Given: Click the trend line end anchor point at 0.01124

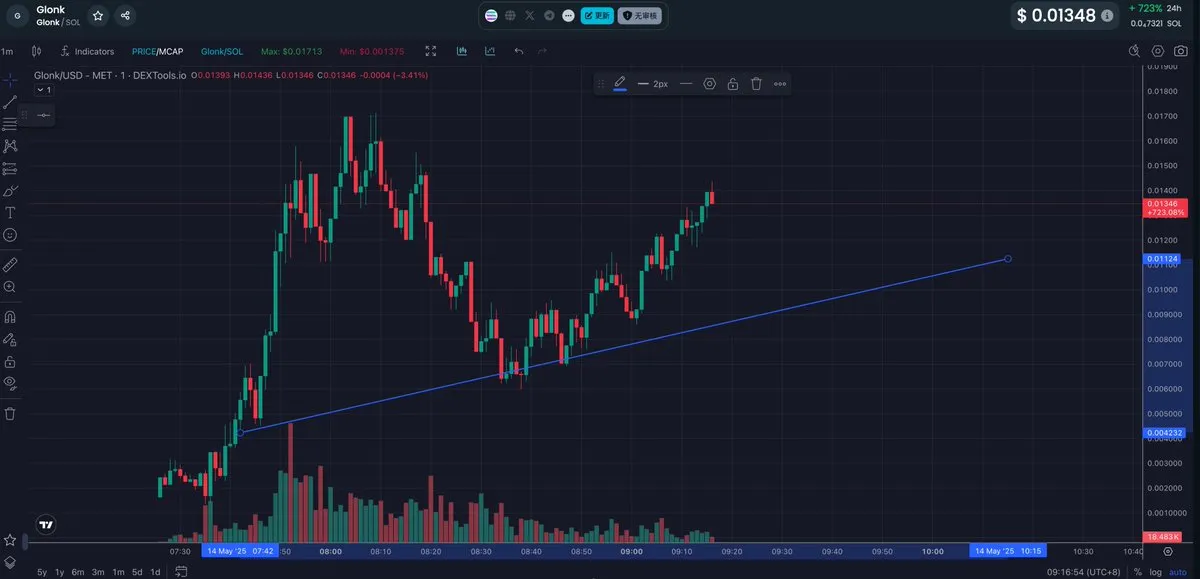Looking at the screenshot, I should tap(1008, 259).
